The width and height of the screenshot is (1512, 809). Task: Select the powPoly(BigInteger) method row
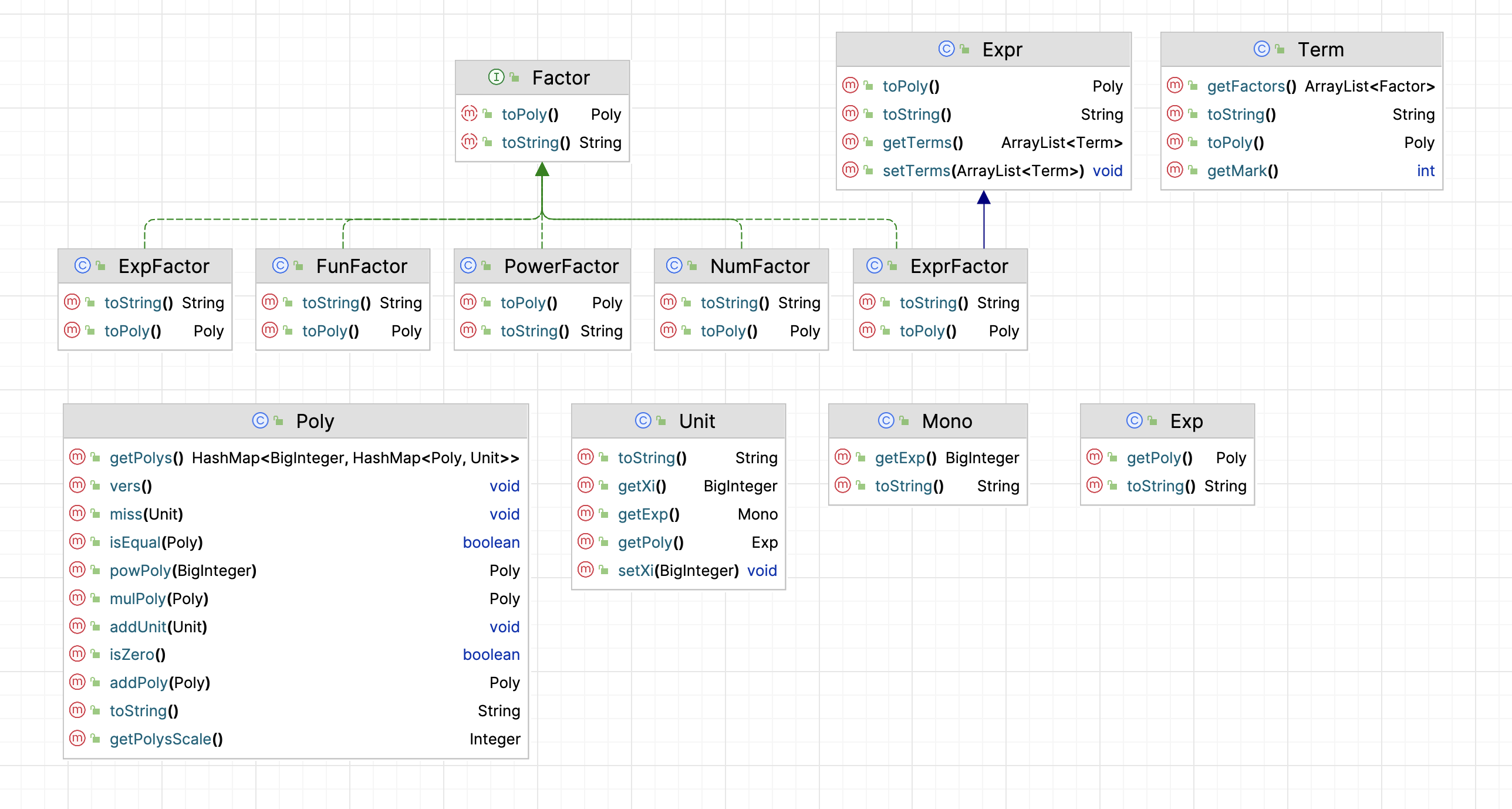(295, 570)
